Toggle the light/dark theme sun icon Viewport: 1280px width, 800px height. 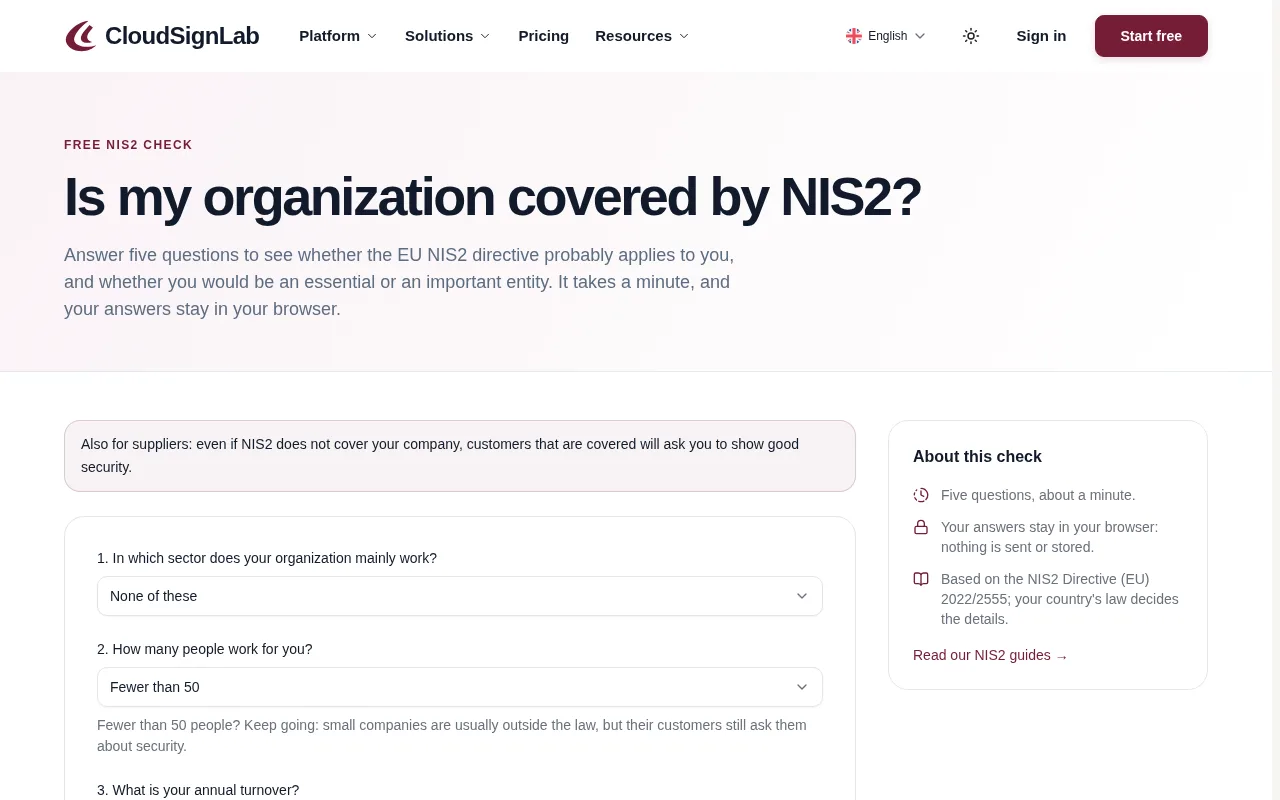click(971, 36)
